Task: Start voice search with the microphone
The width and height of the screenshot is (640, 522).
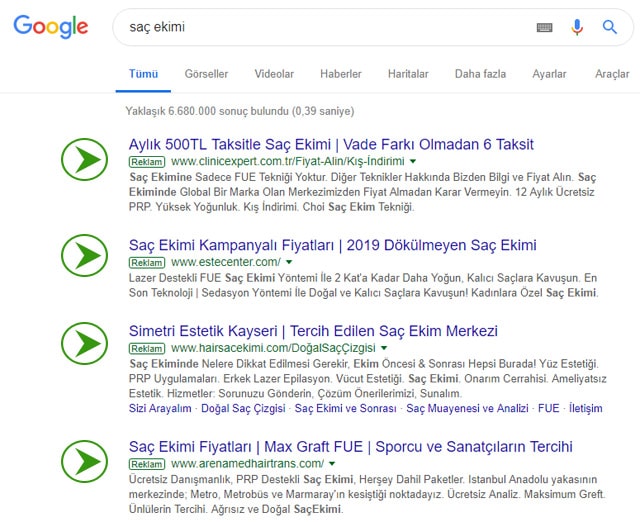Action: (x=577, y=27)
